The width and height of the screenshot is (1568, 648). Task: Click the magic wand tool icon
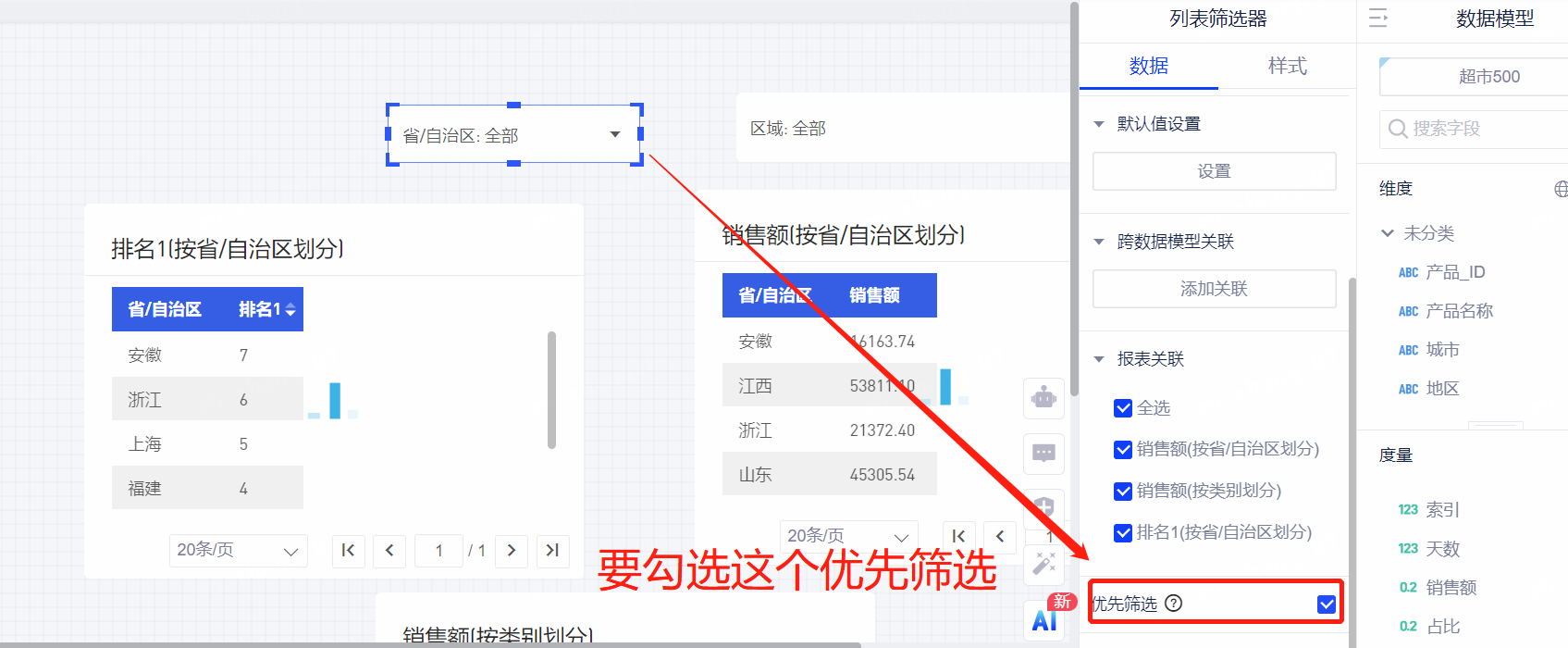click(1043, 563)
